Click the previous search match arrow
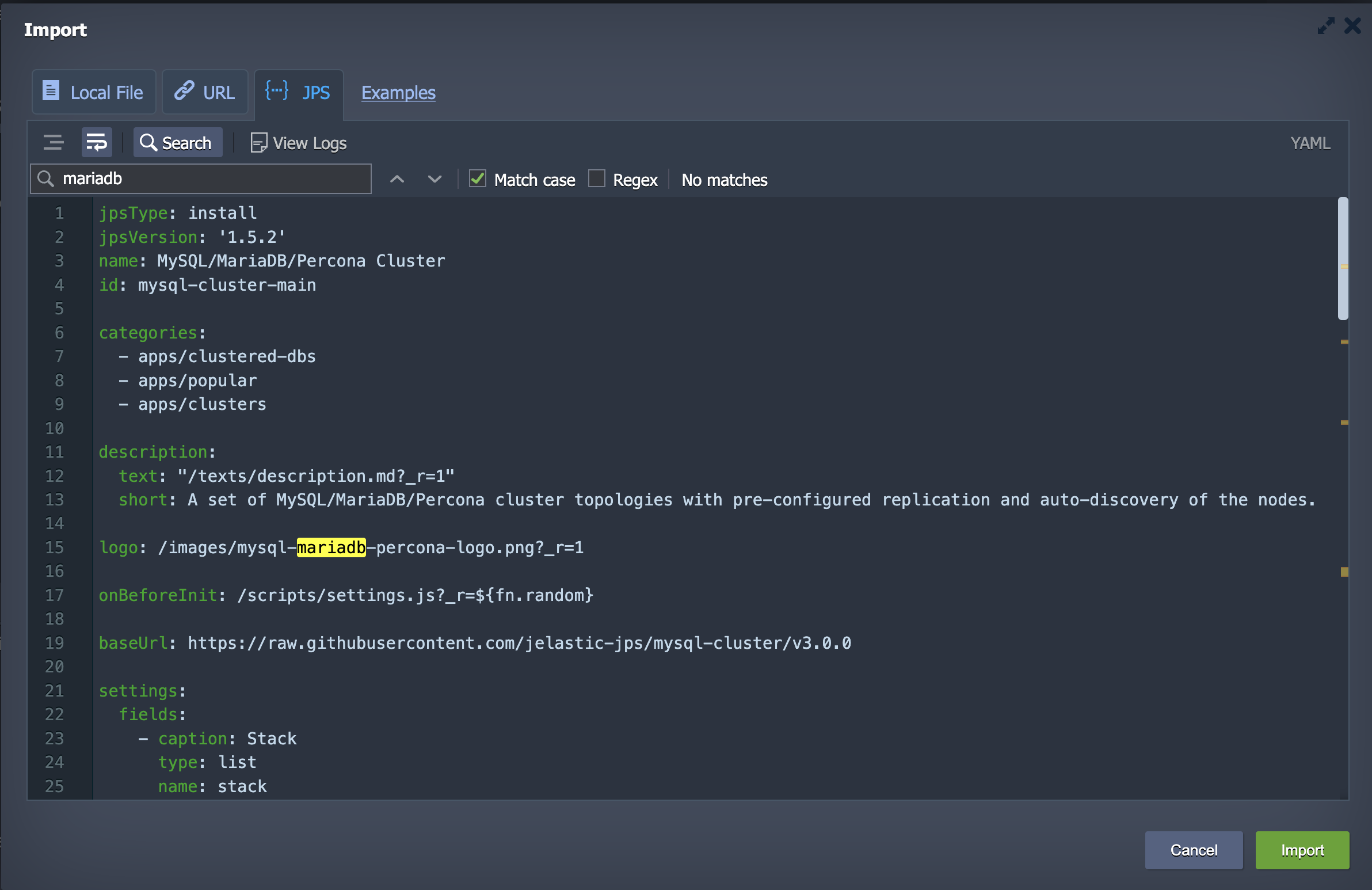The height and width of the screenshot is (890, 1372). pyautogui.click(x=397, y=179)
